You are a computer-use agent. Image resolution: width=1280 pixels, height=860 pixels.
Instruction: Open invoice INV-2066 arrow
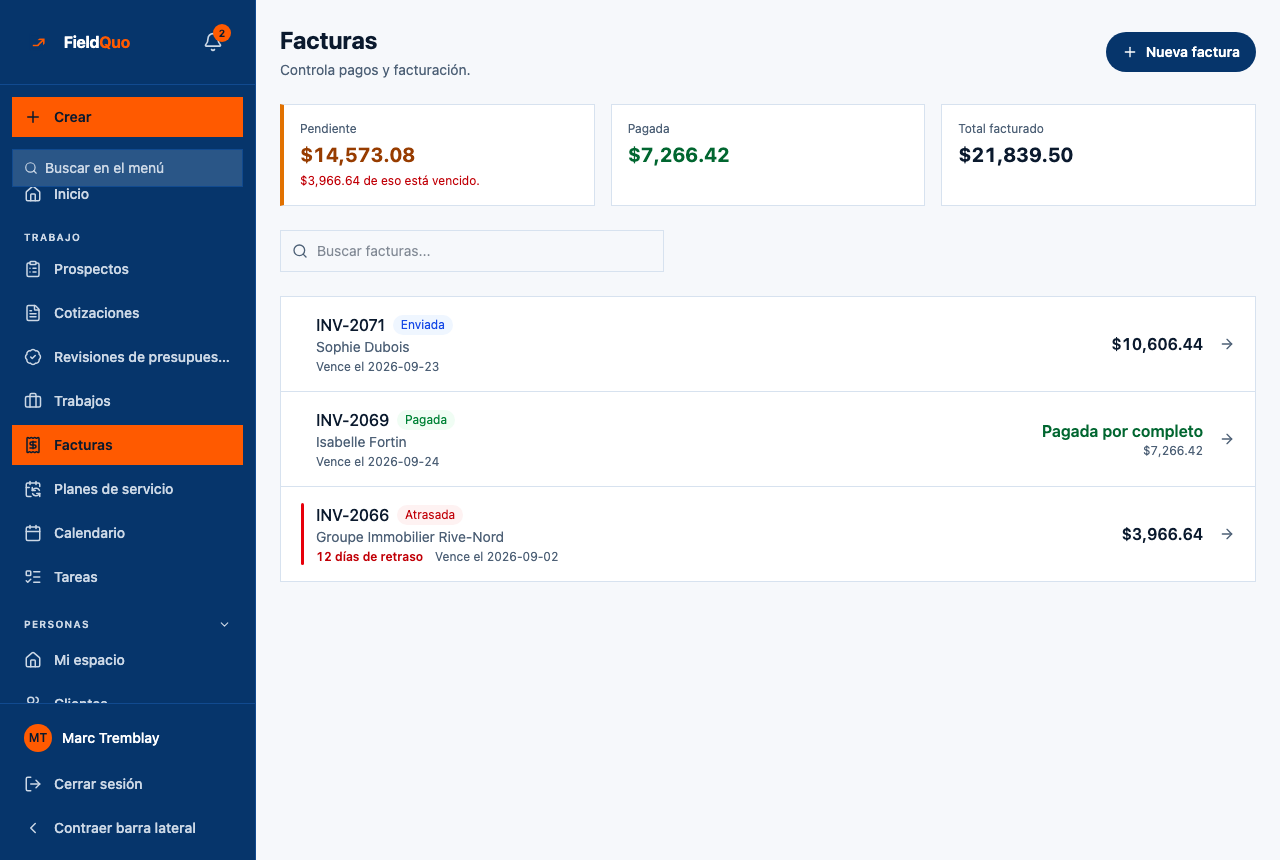tap(1227, 534)
